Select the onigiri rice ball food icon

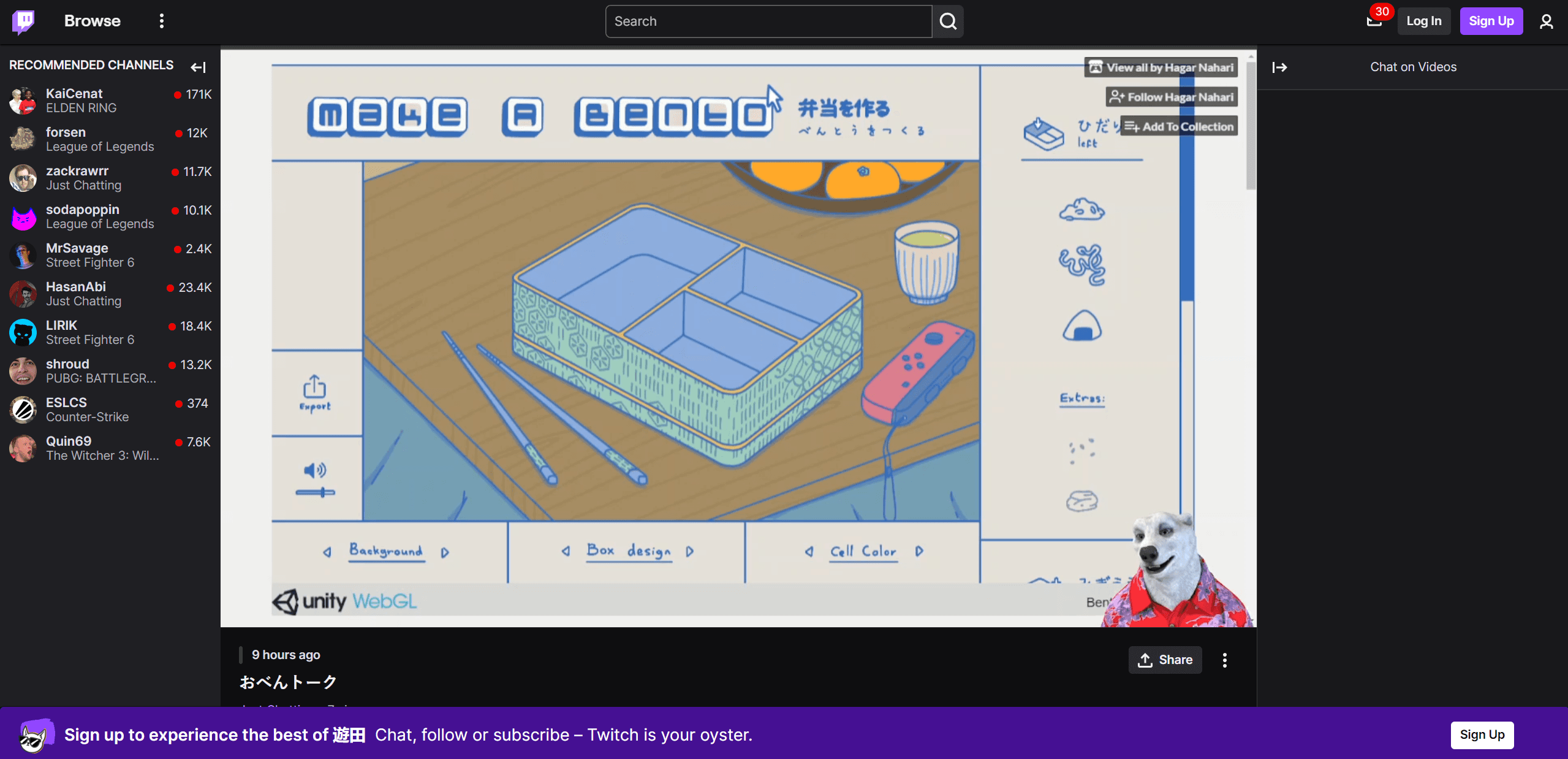[1082, 326]
